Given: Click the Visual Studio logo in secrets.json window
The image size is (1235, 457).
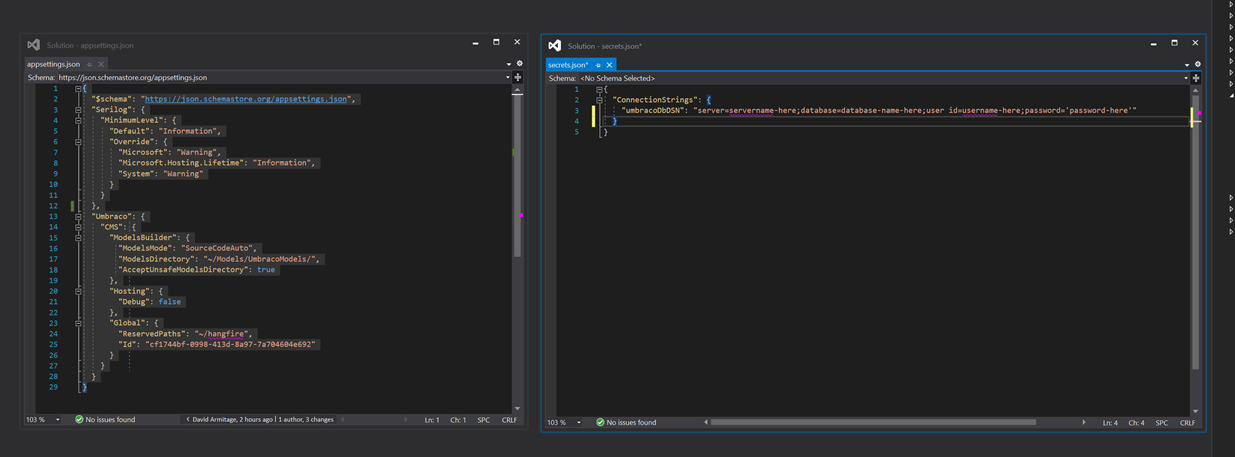Looking at the screenshot, I should tap(555, 46).
